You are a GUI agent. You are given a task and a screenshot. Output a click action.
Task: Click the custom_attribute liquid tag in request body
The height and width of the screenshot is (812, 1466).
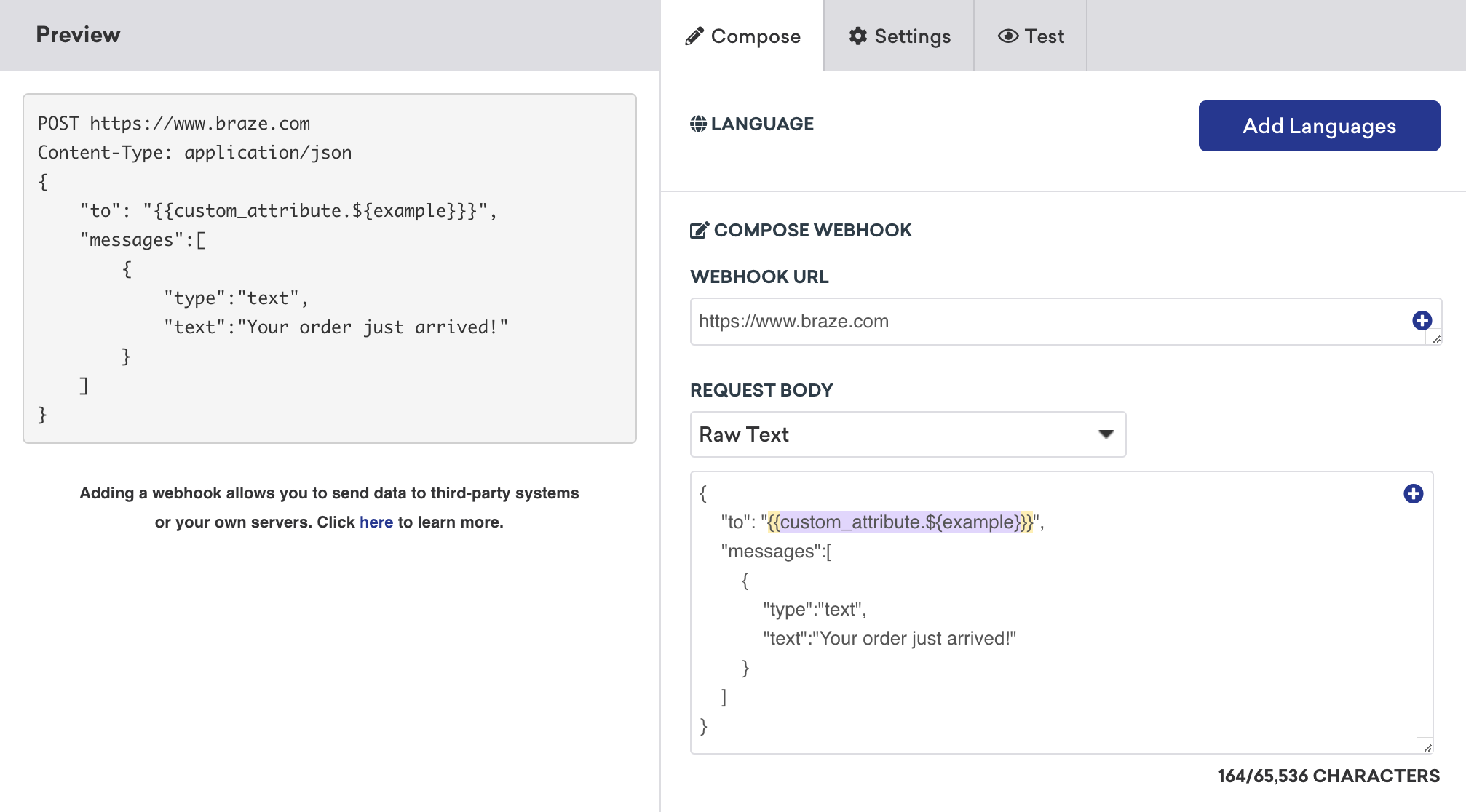tap(900, 522)
